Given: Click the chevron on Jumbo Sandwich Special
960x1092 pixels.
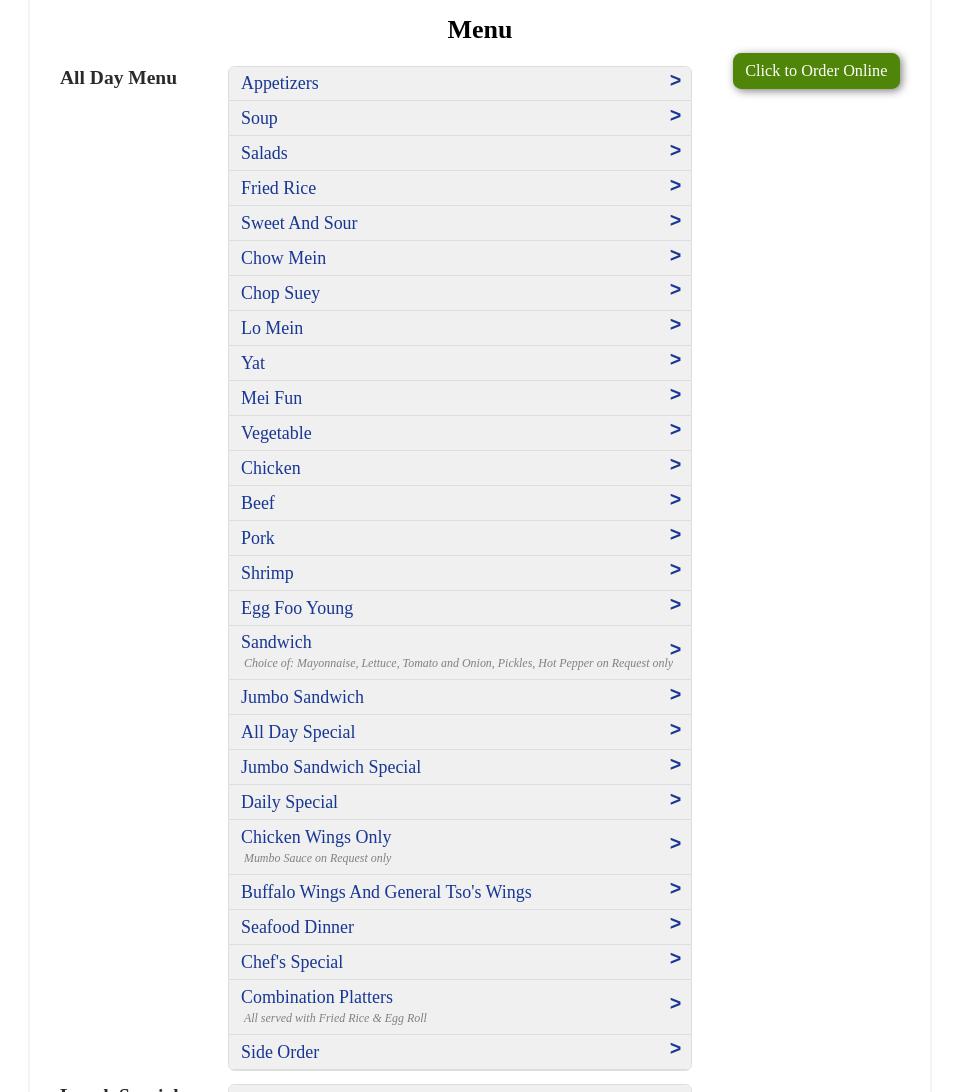Looking at the screenshot, I should point(675,765).
